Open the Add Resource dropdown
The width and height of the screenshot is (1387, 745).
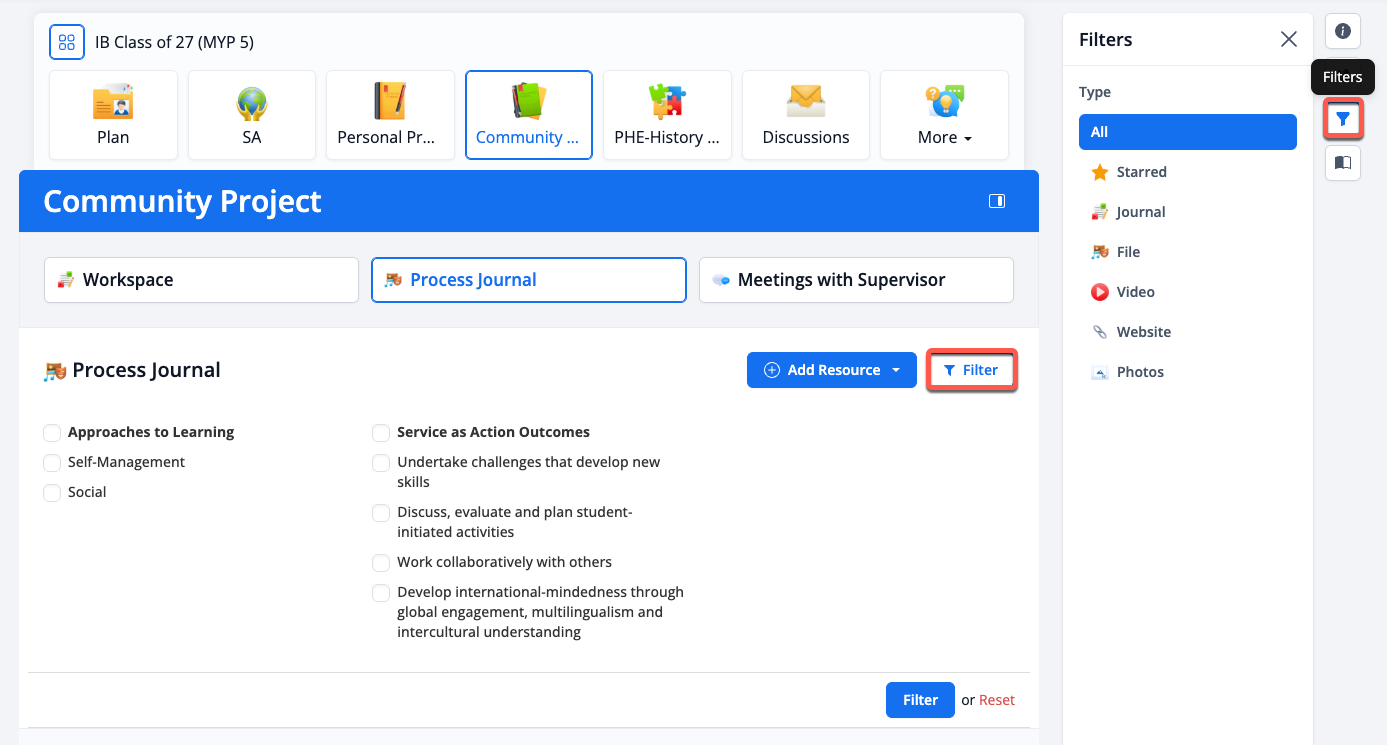(x=831, y=370)
